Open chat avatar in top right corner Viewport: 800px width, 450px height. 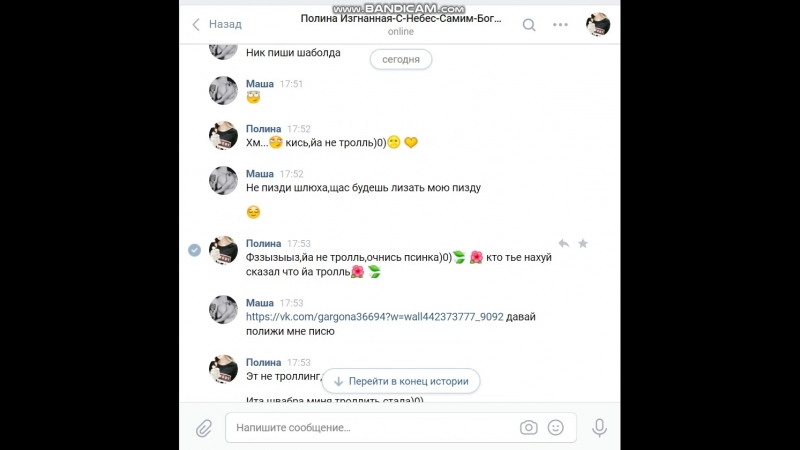[x=598, y=24]
